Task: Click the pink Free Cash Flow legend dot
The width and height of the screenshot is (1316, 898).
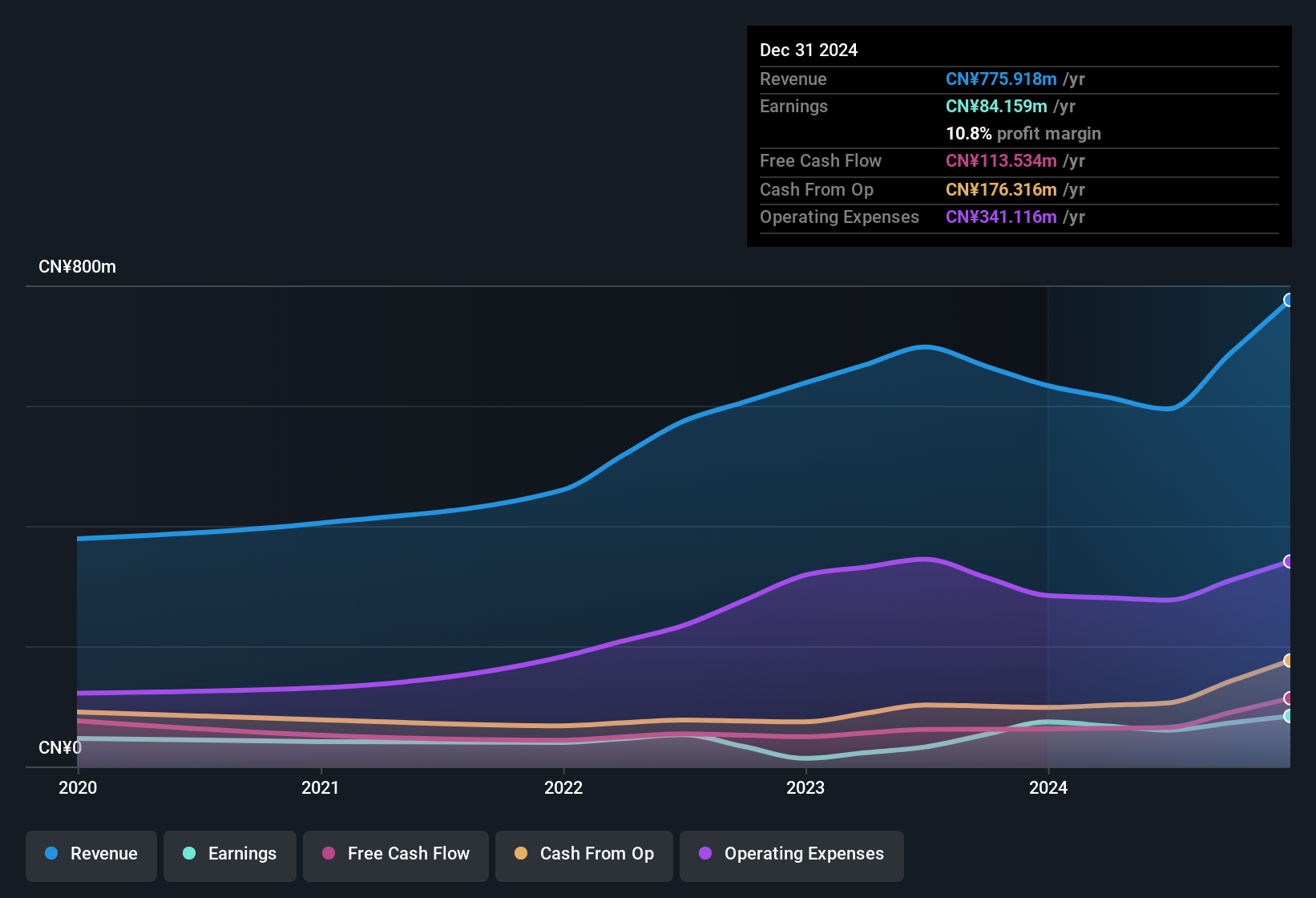Action: tap(329, 854)
